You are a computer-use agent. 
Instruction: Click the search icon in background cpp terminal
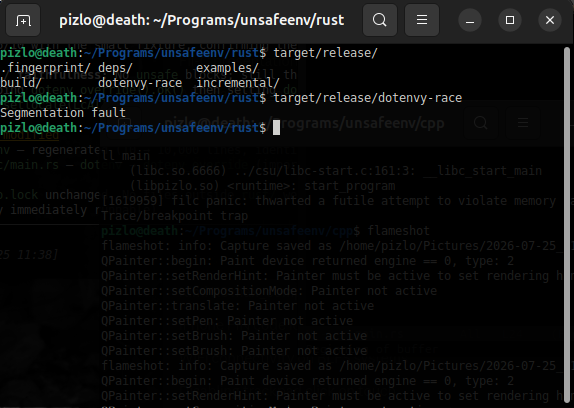click(481, 123)
